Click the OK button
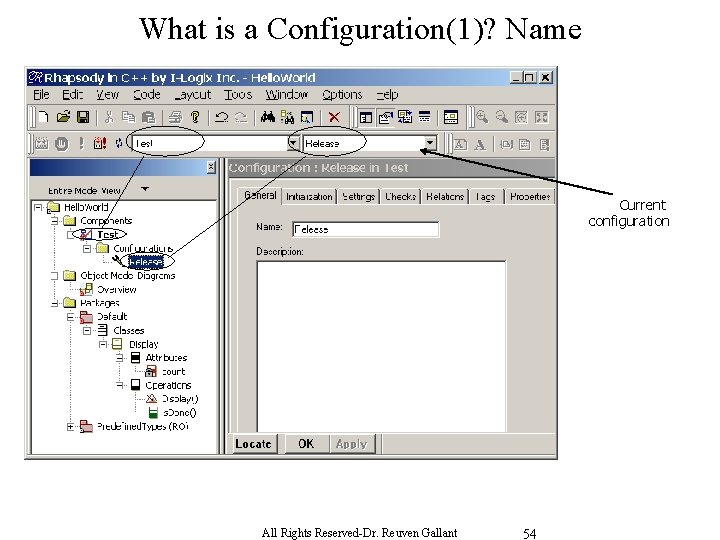This screenshot has width=720, height=540. pyautogui.click(x=306, y=444)
